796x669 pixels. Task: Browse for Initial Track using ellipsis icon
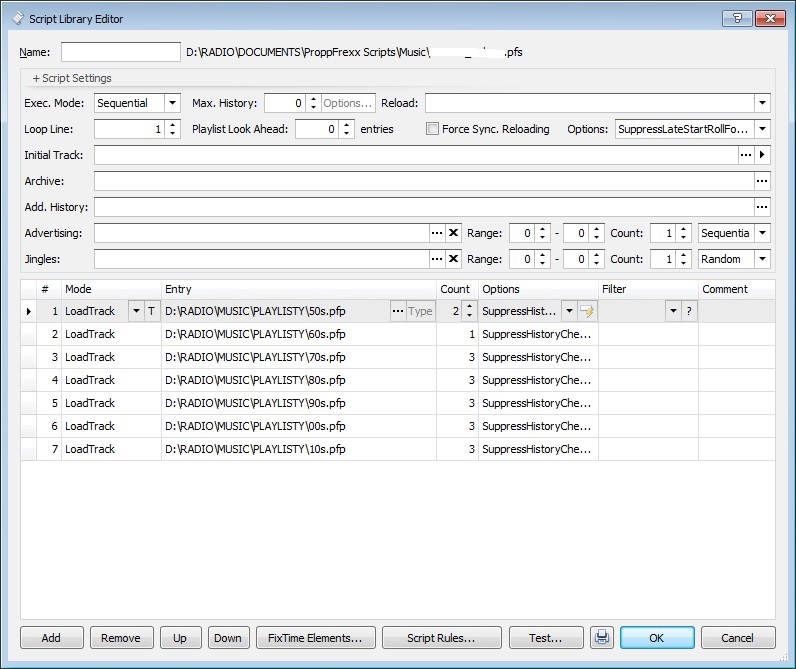tap(745, 155)
